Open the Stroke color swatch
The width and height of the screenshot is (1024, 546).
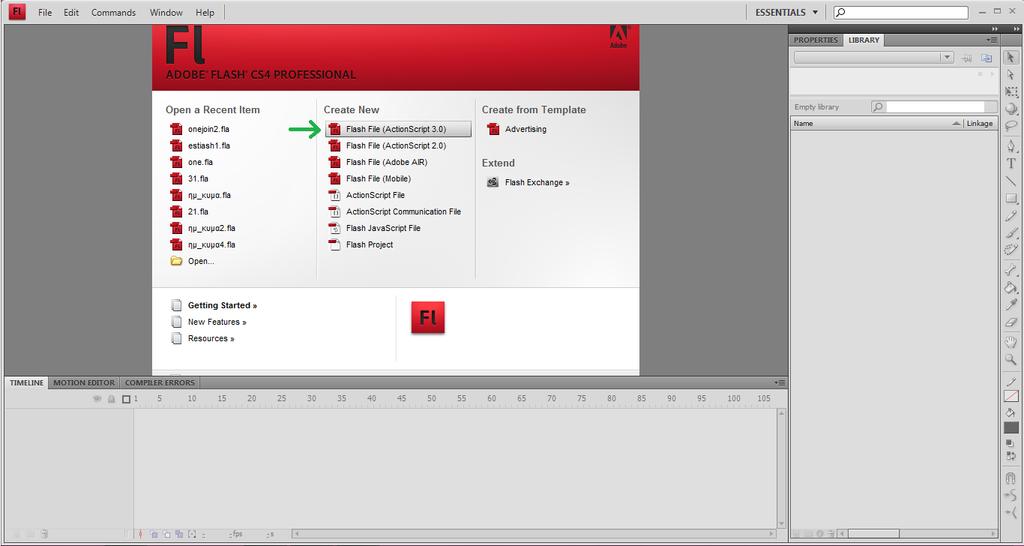coord(1011,396)
